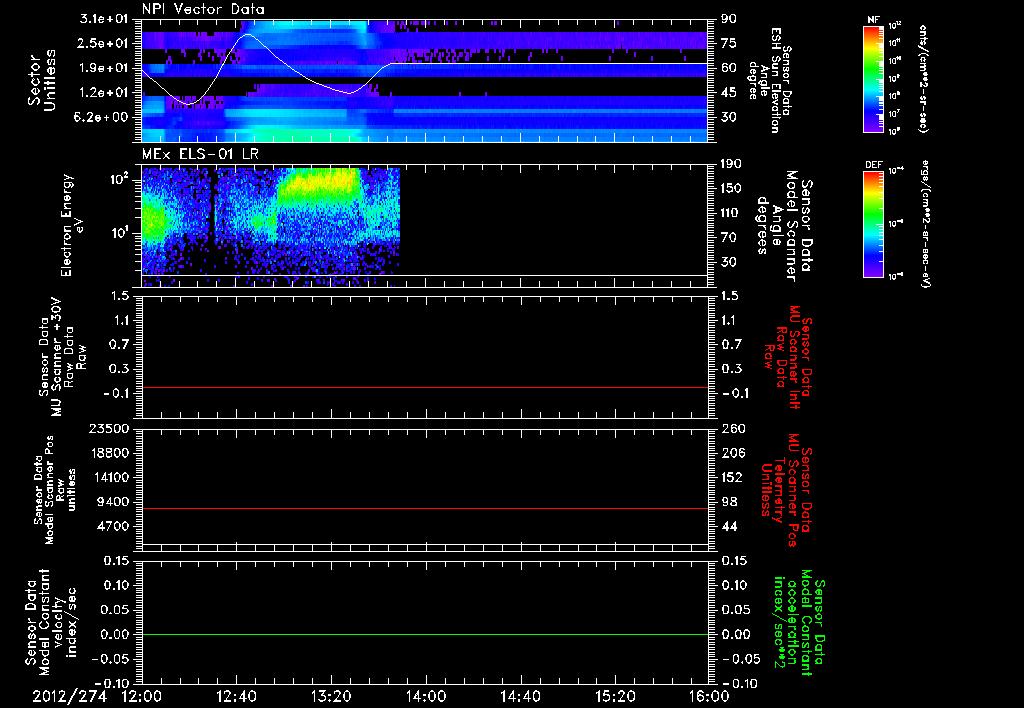Click the 14:00 time axis label
Viewport: 1024px width, 708px height.
pos(425,696)
